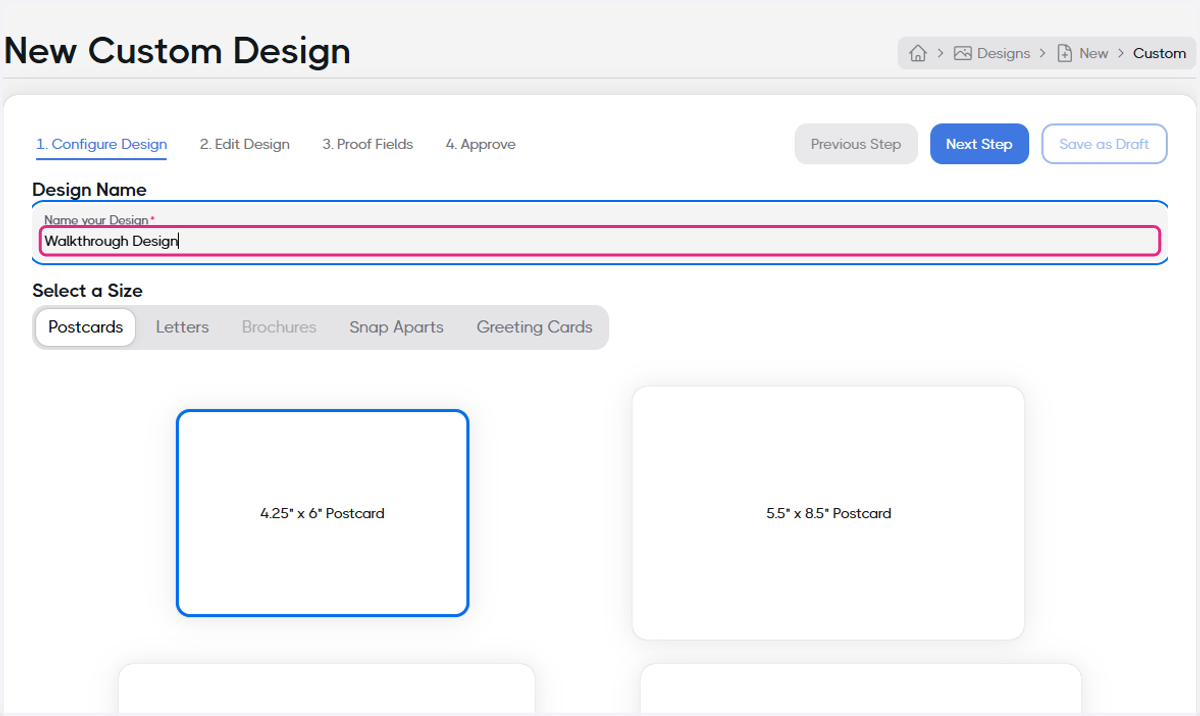This screenshot has height=716, width=1200.
Task: Choose the Brochures size tab
Action: coord(279,327)
